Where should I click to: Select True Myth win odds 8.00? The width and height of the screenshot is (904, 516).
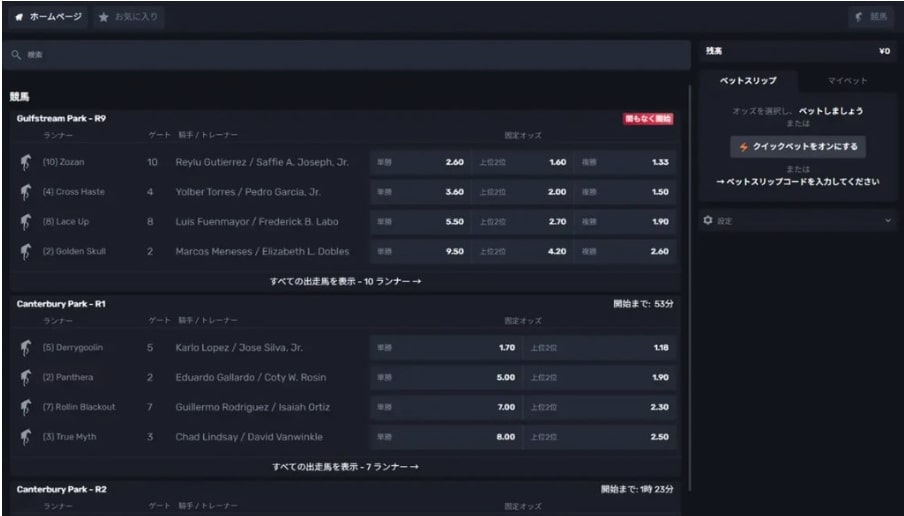tap(446, 437)
